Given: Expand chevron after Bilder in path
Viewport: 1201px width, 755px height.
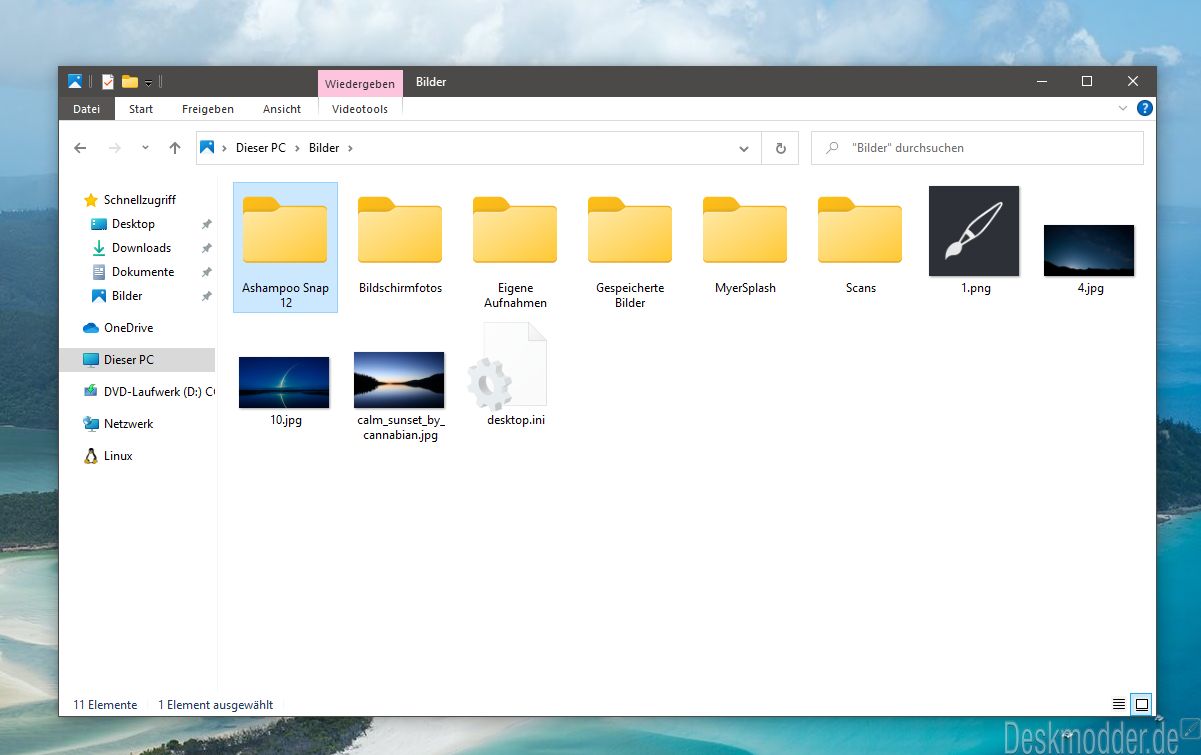Looking at the screenshot, I should click(x=350, y=148).
